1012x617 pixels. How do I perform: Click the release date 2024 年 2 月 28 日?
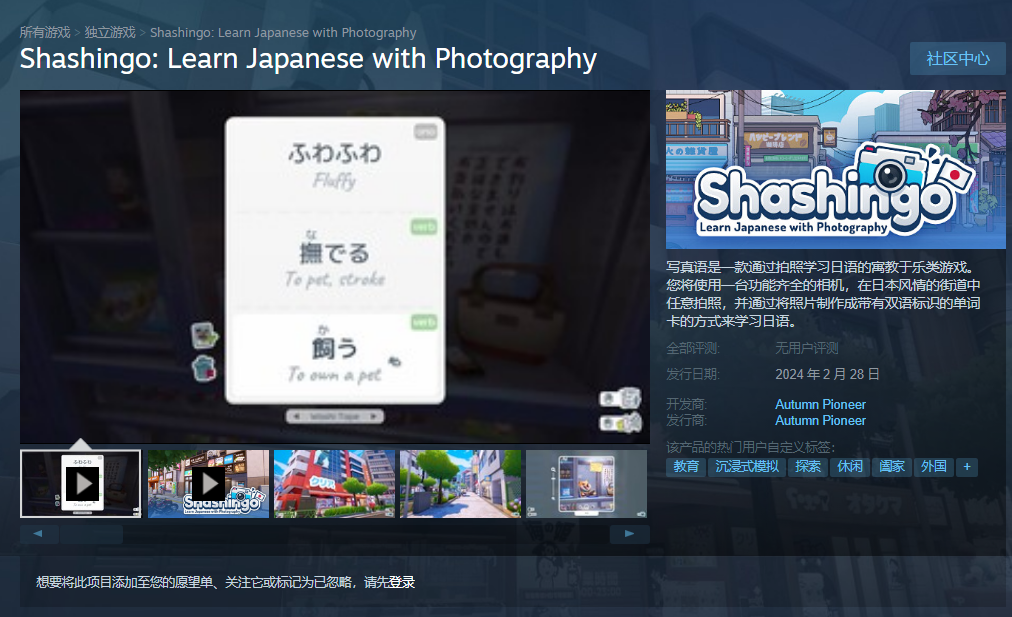tap(827, 374)
